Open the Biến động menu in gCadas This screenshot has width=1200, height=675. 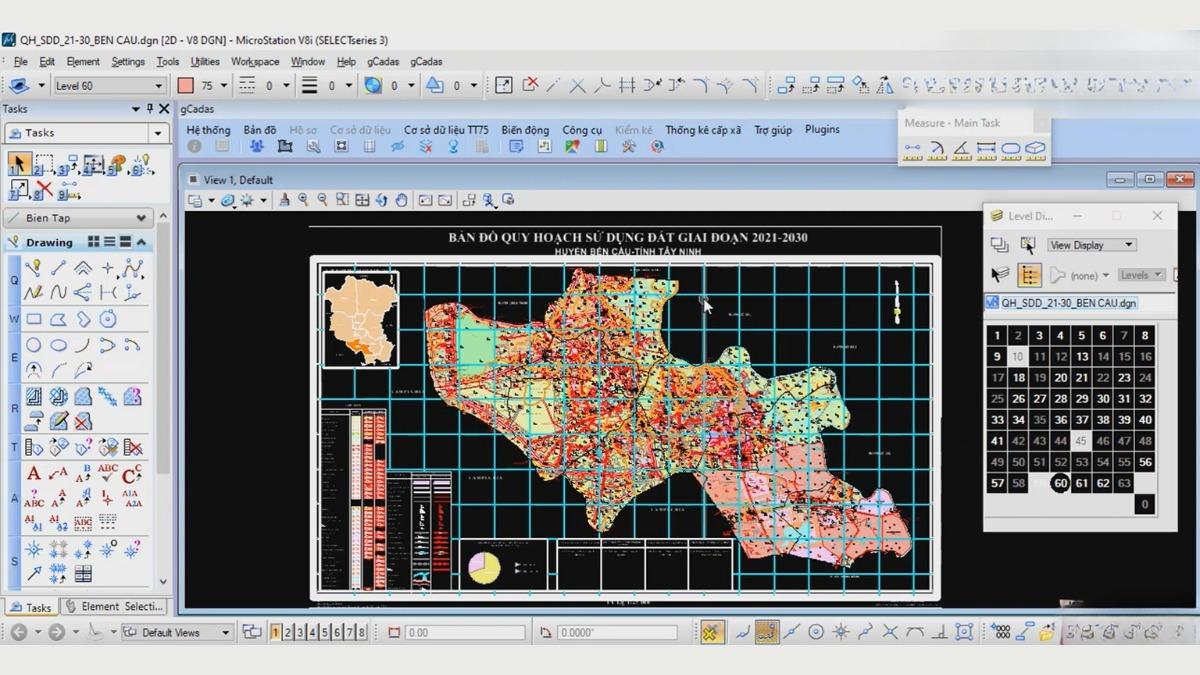click(x=525, y=130)
